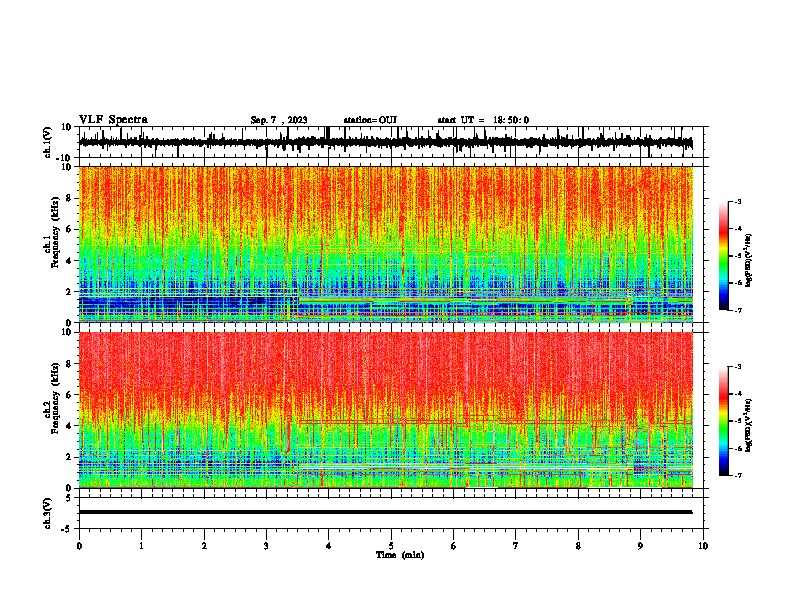This screenshot has height=612, width=792.
Task: Click the ch.2 spectrogram color scale bar
Action: [x=724, y=421]
